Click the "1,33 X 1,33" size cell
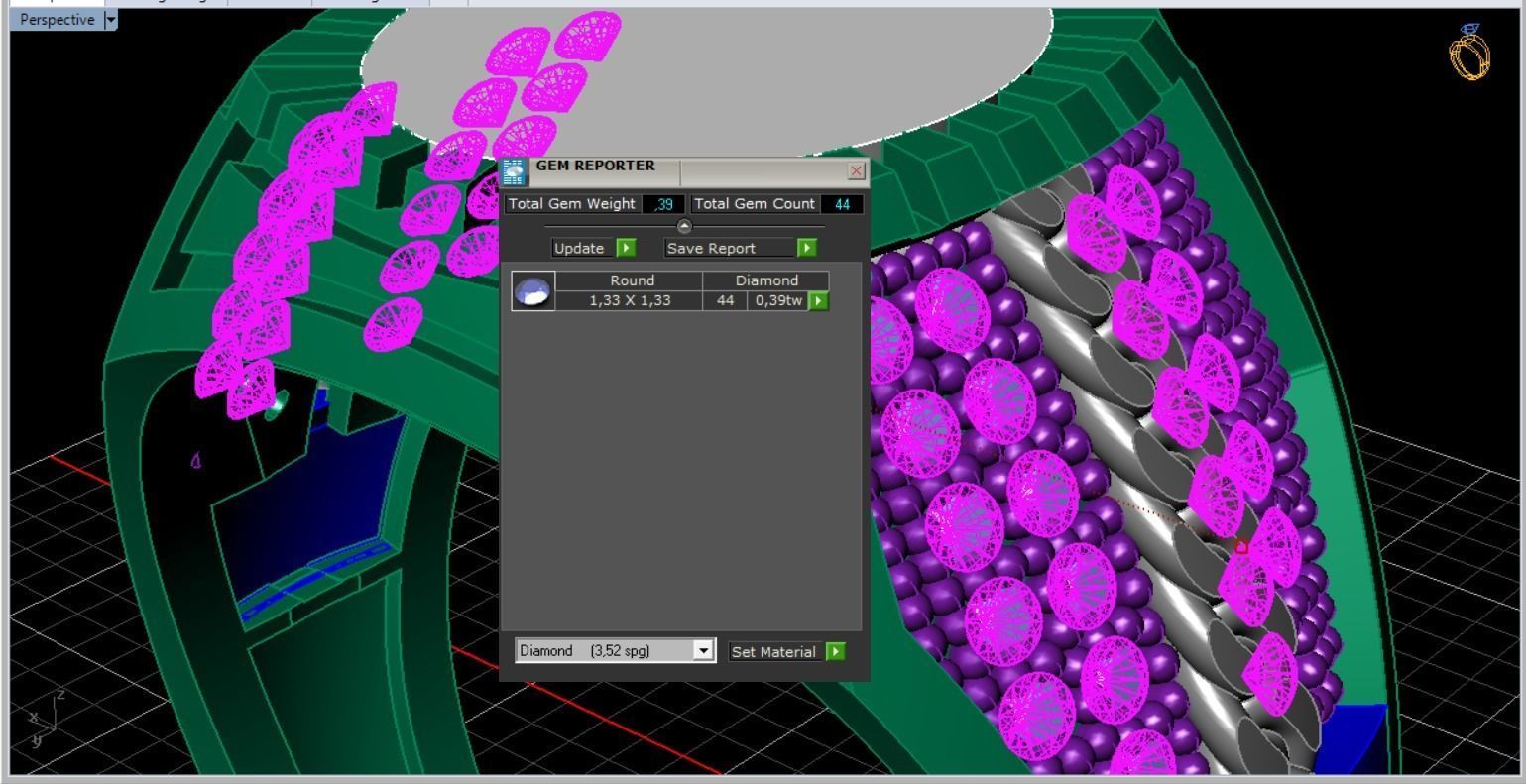Screen dimensions: 1526x784 click(x=630, y=300)
